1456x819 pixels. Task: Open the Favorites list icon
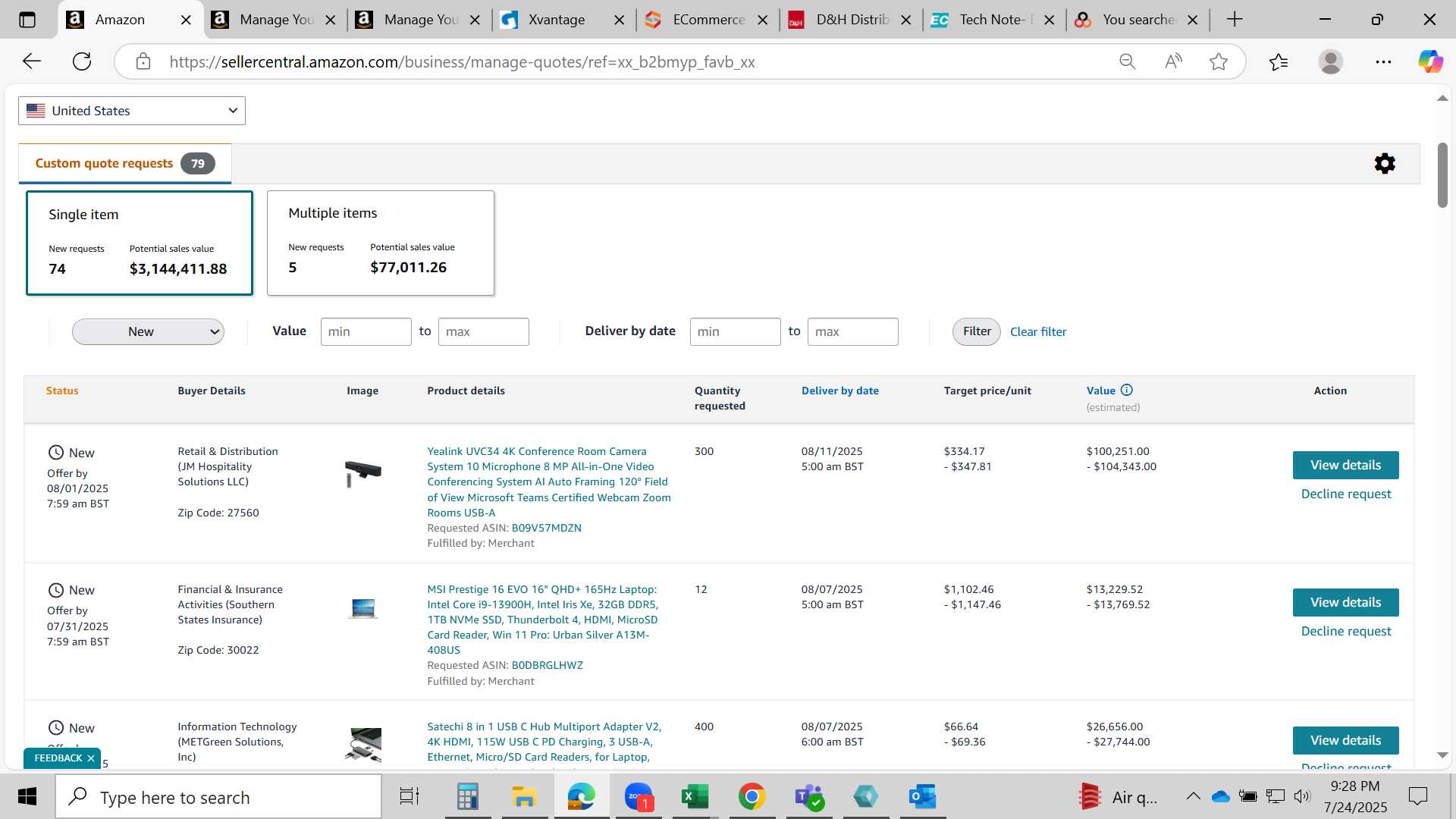[1279, 61]
